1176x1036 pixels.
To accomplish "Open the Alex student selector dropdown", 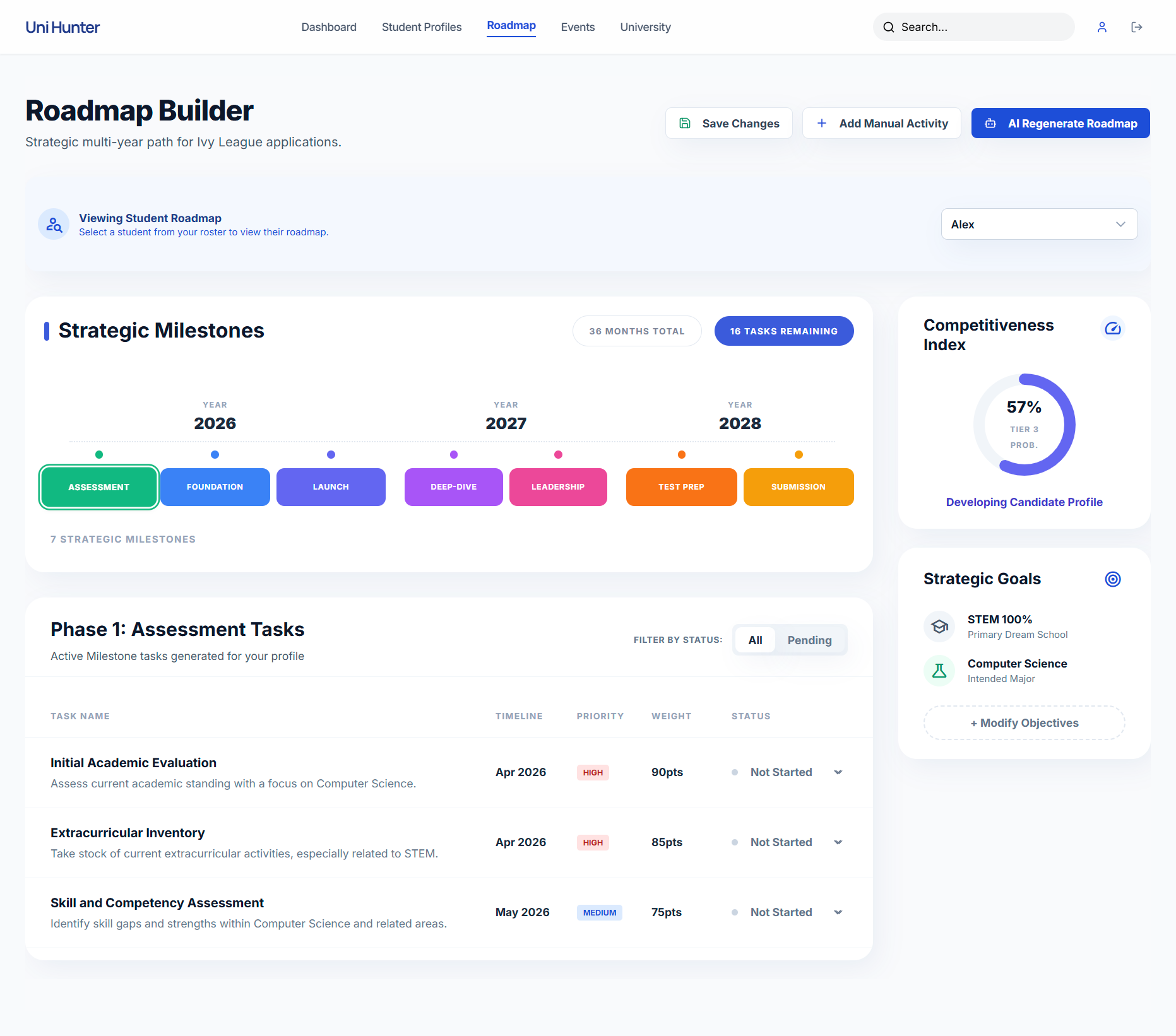I will (x=1039, y=225).
